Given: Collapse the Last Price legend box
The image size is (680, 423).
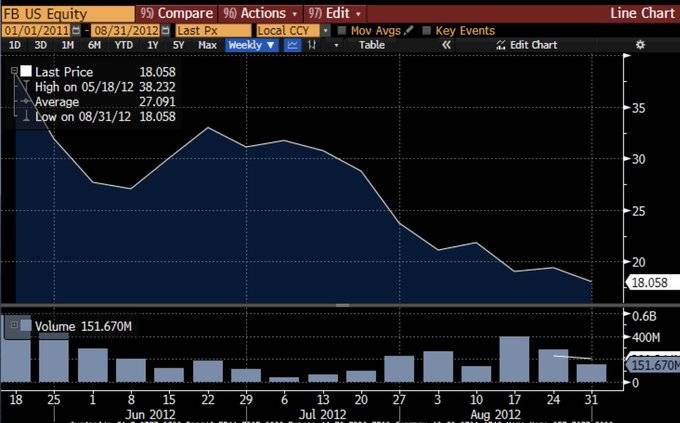Looking at the screenshot, I should click(14, 71).
